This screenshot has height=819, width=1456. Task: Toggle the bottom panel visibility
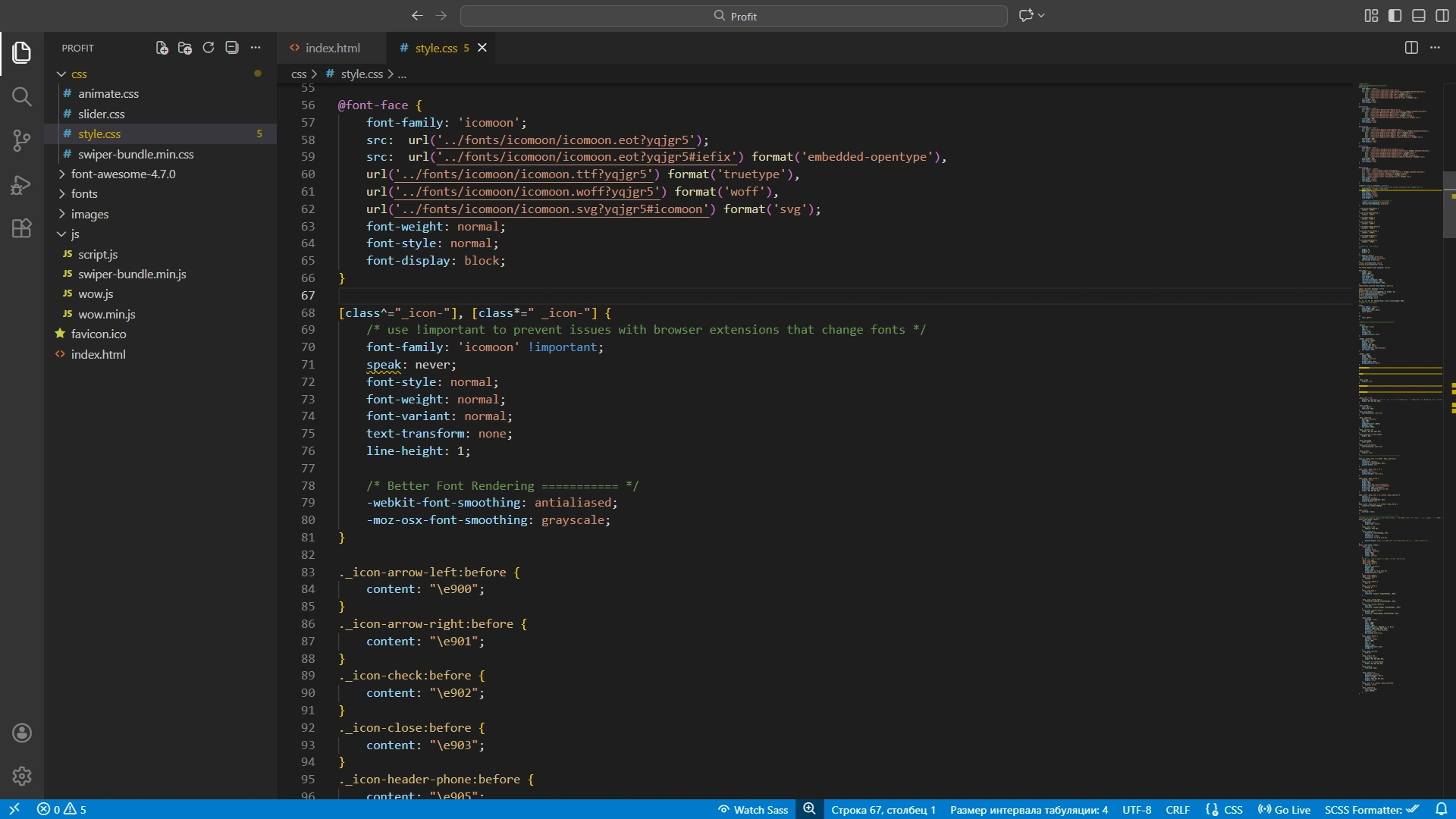point(1419,16)
